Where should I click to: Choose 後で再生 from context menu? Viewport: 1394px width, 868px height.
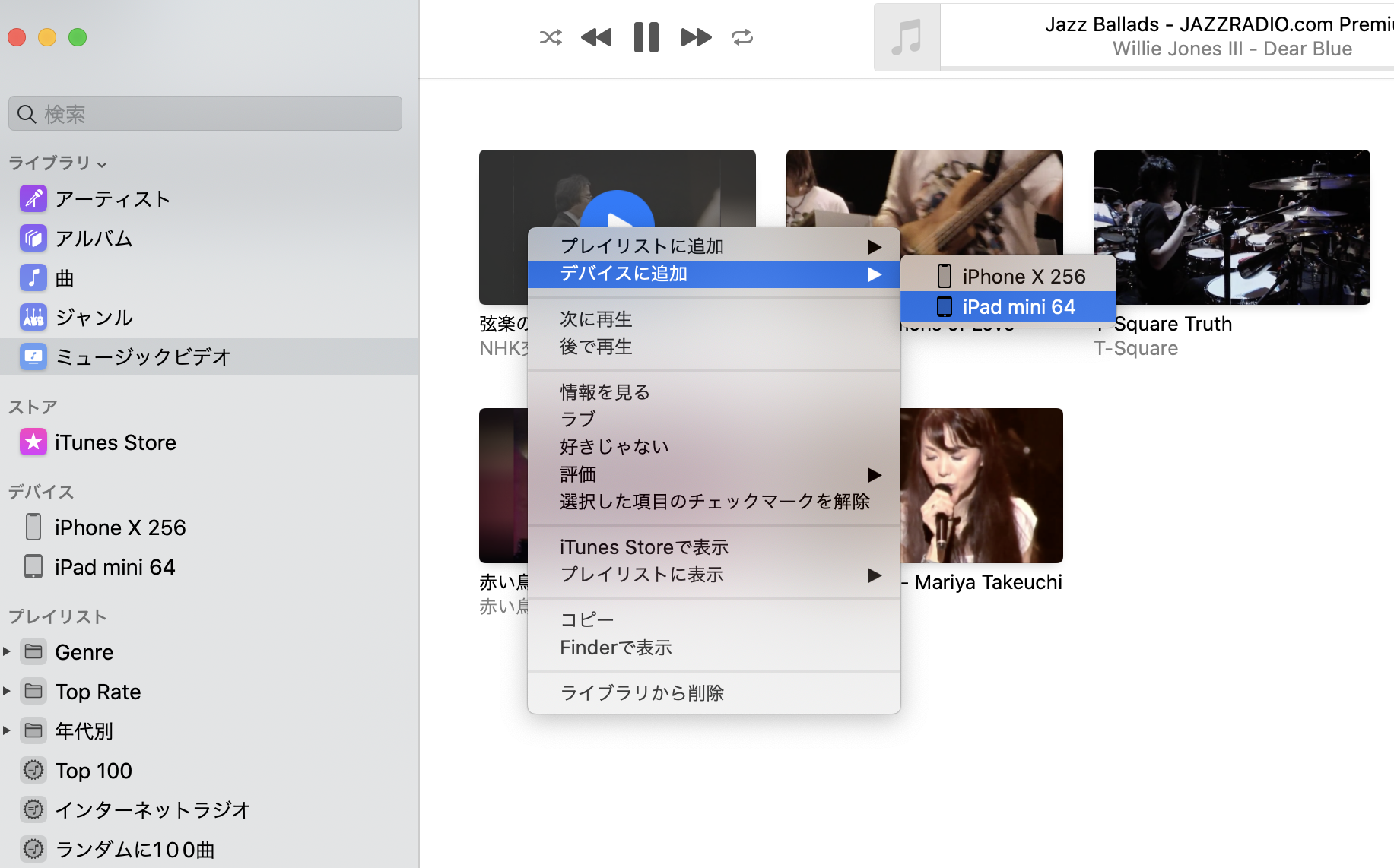(x=714, y=347)
